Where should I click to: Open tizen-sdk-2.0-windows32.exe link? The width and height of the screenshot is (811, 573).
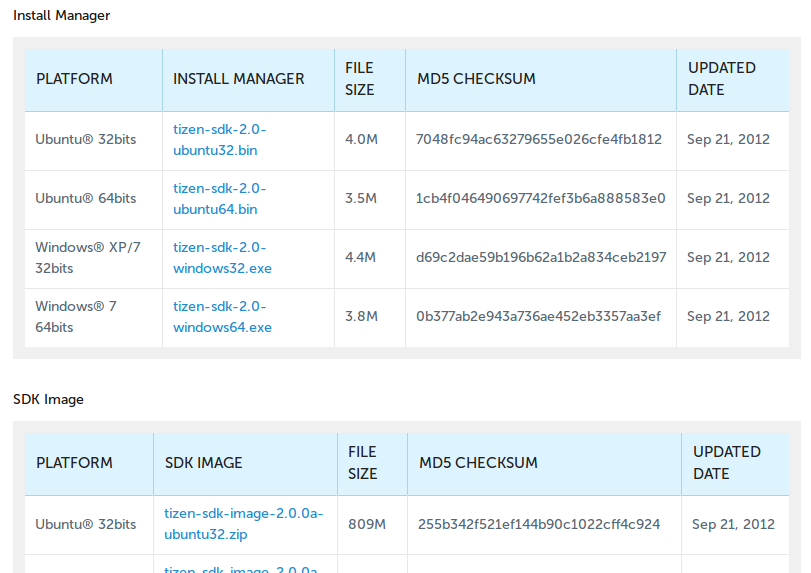(x=222, y=258)
